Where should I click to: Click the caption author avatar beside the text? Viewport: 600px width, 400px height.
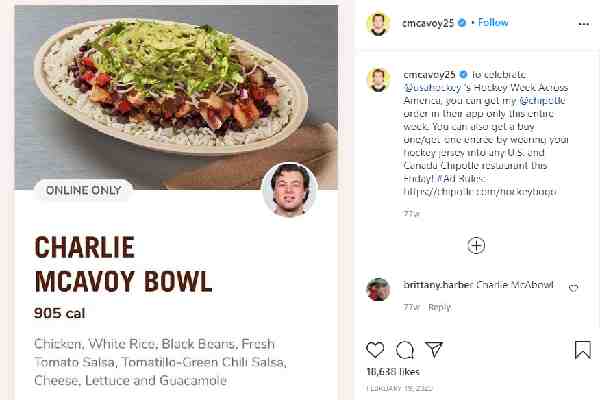(377, 78)
